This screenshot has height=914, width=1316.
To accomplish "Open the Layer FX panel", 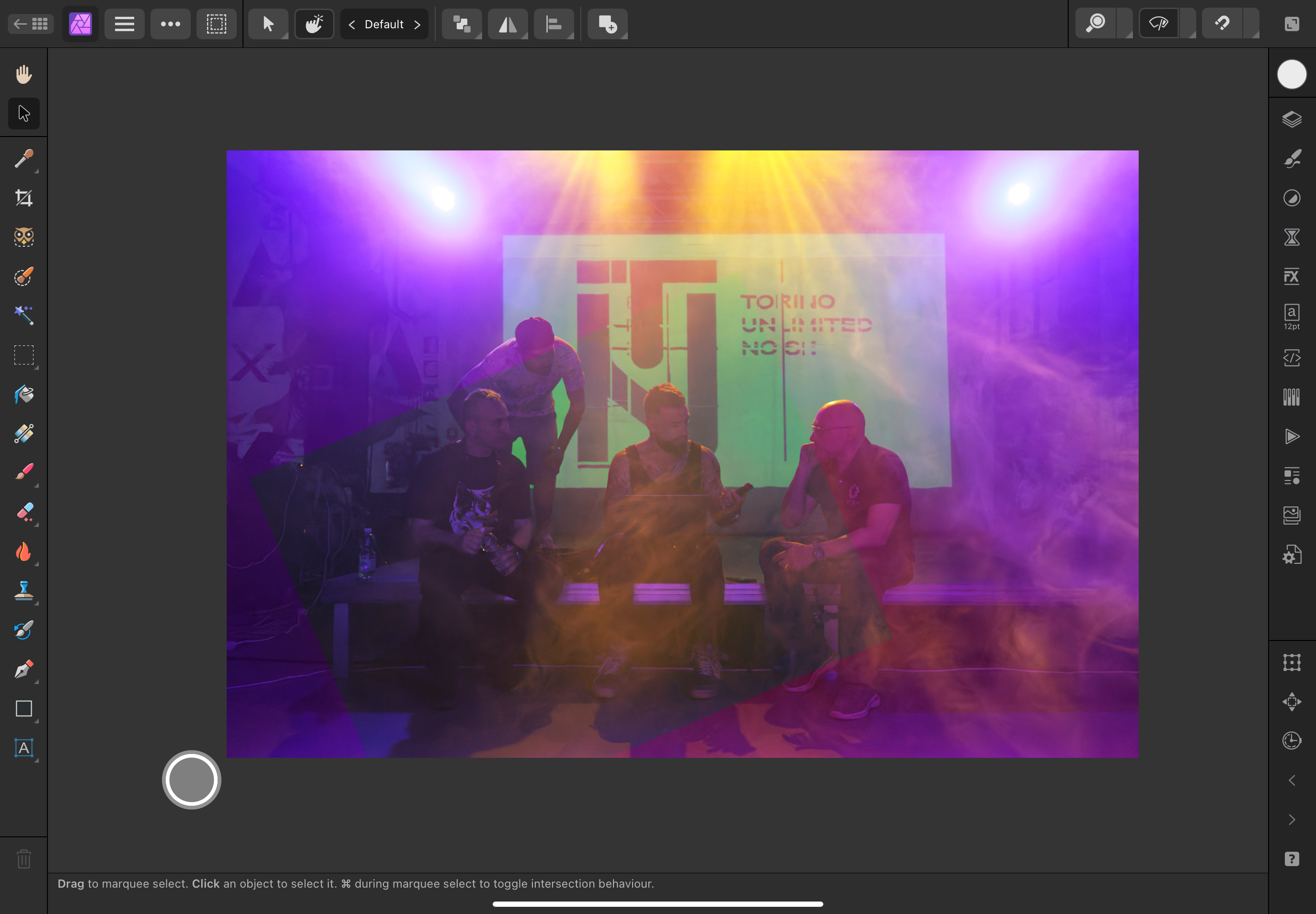I will click(1292, 276).
